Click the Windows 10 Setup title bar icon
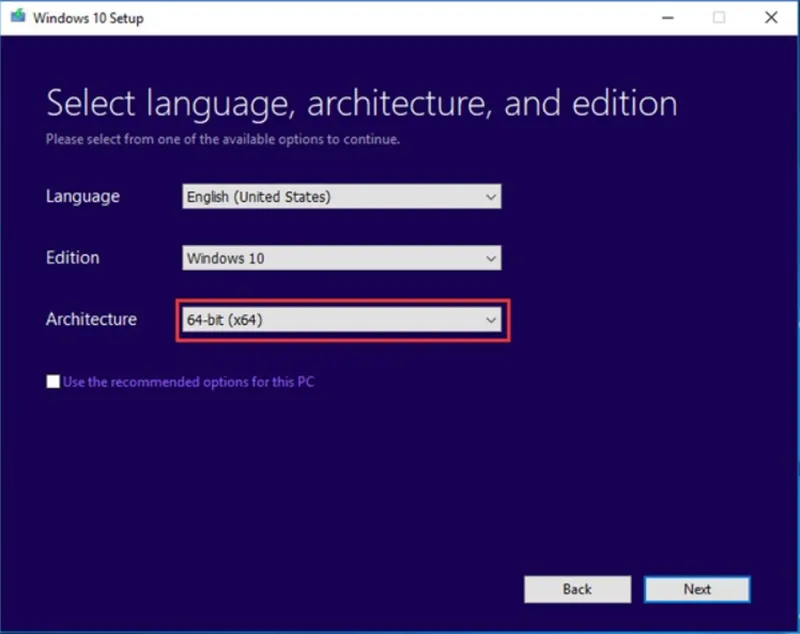800x634 pixels. point(18,17)
